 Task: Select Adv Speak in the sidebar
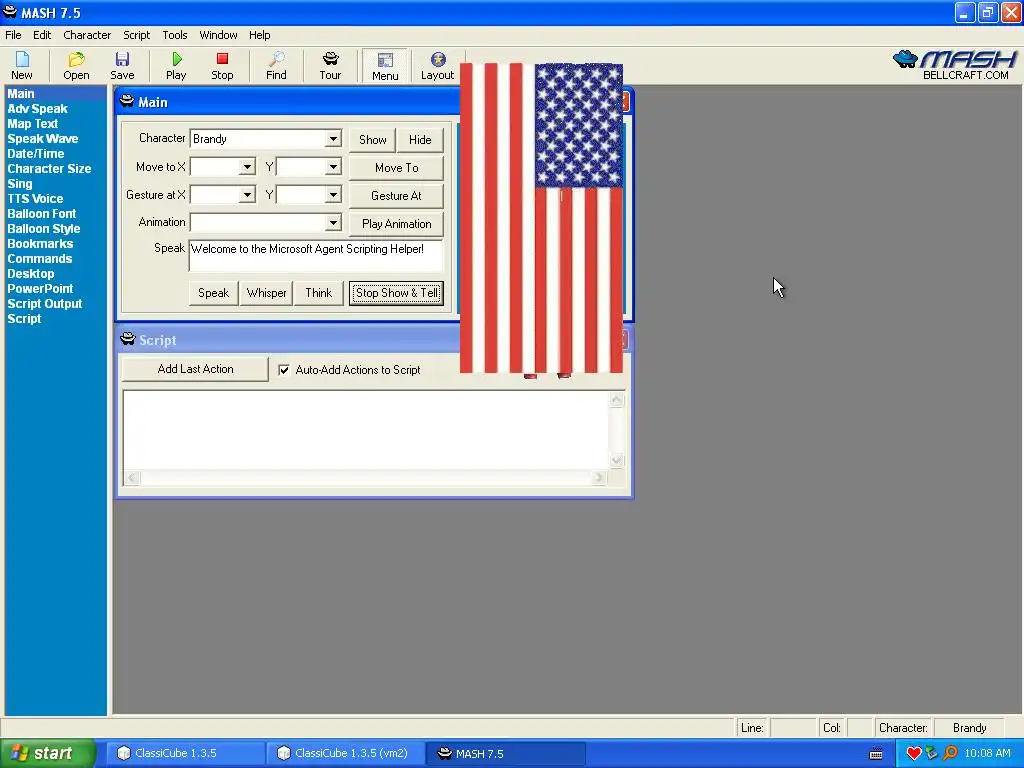[37, 109]
